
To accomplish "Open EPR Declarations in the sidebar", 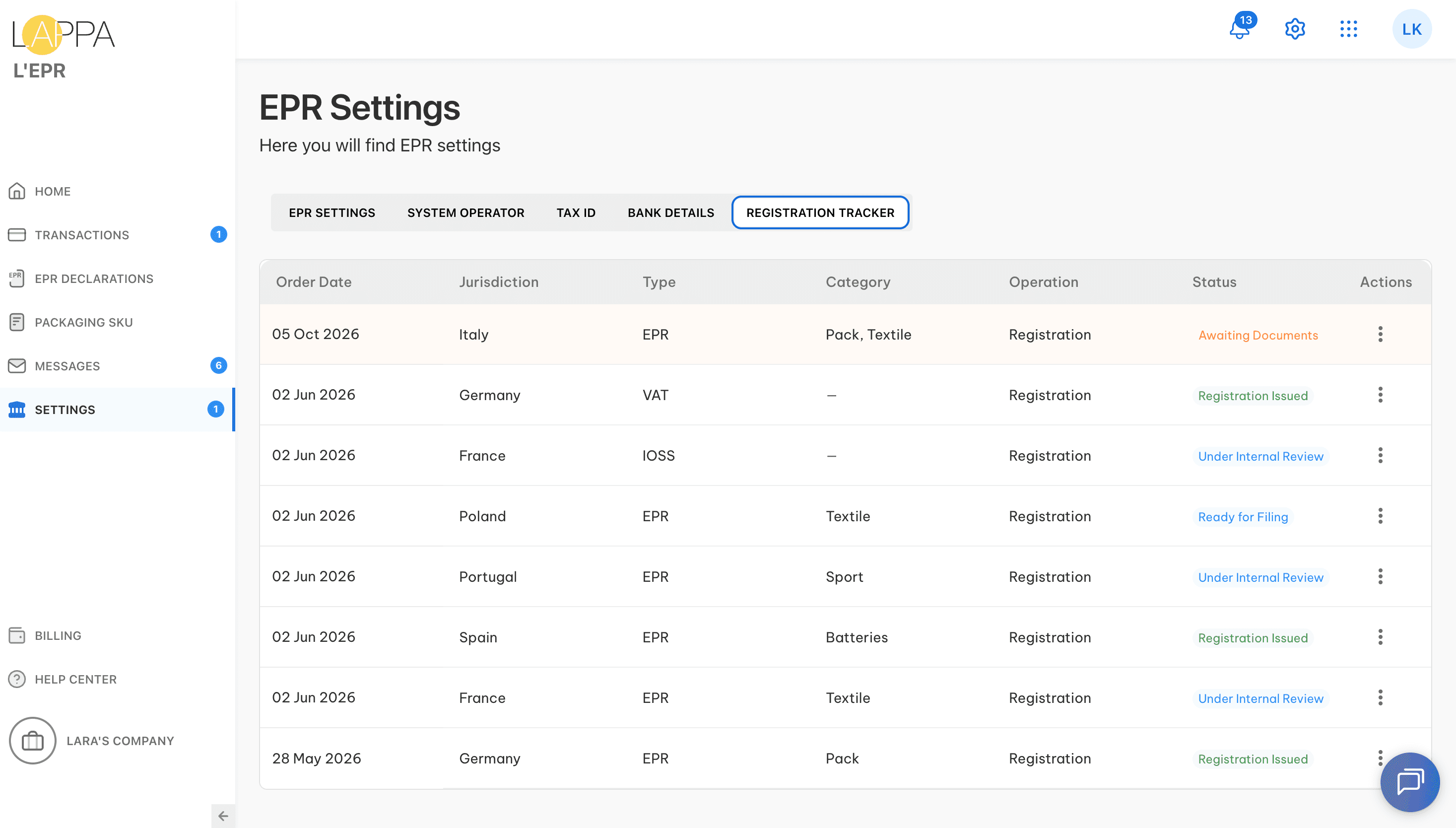I will tap(117, 278).
